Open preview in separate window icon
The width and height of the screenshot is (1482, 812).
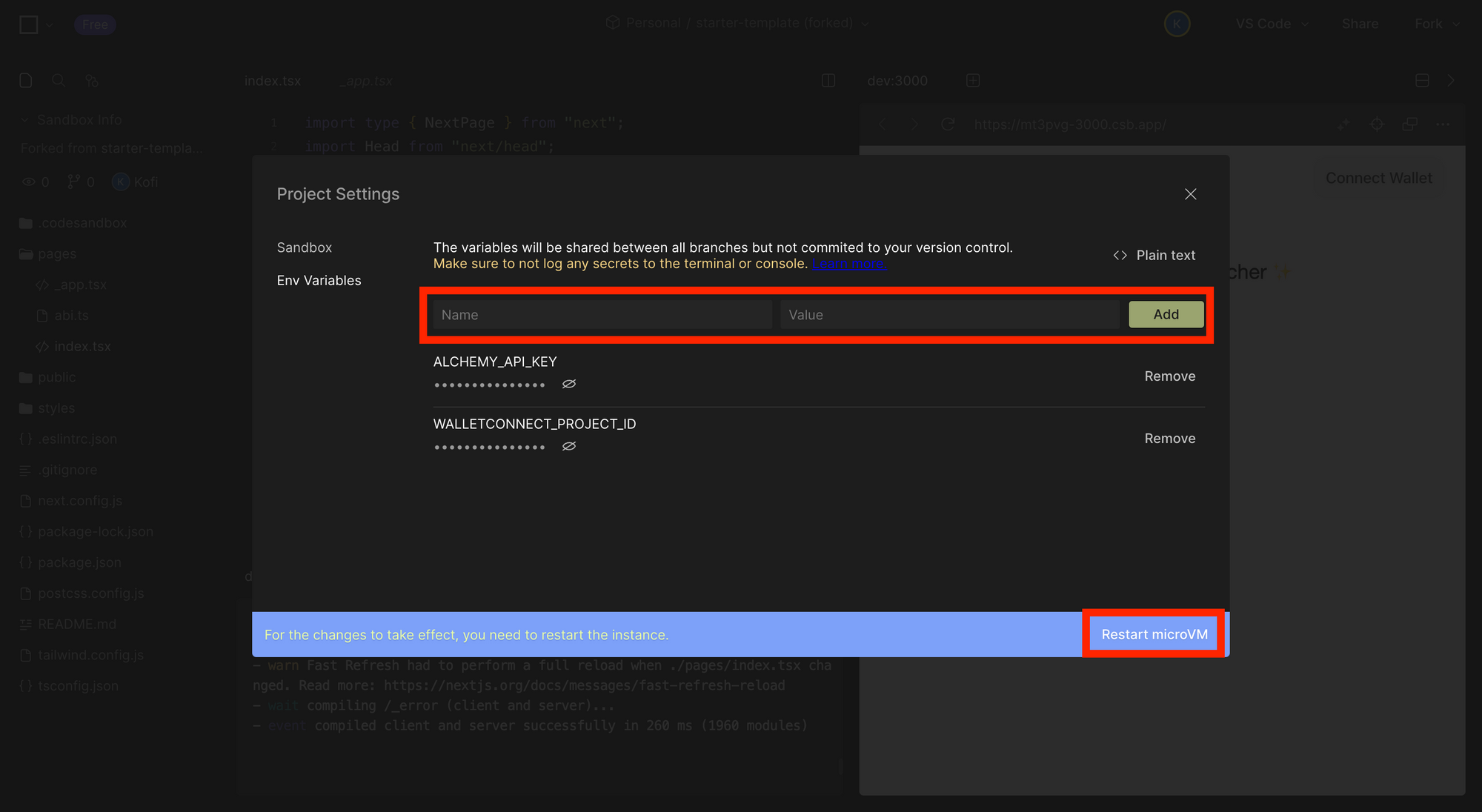(1409, 124)
